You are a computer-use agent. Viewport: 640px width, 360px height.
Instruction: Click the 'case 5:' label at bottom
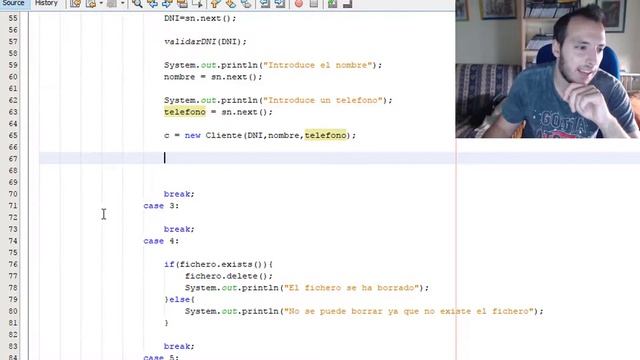(x=161, y=357)
